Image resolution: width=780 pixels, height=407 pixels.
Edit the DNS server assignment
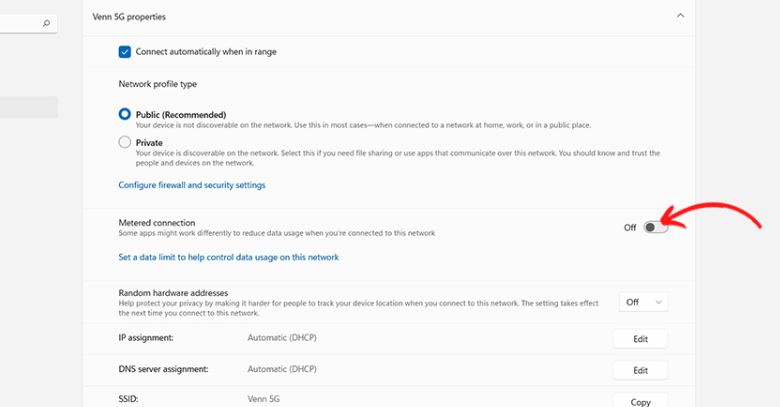click(x=640, y=370)
